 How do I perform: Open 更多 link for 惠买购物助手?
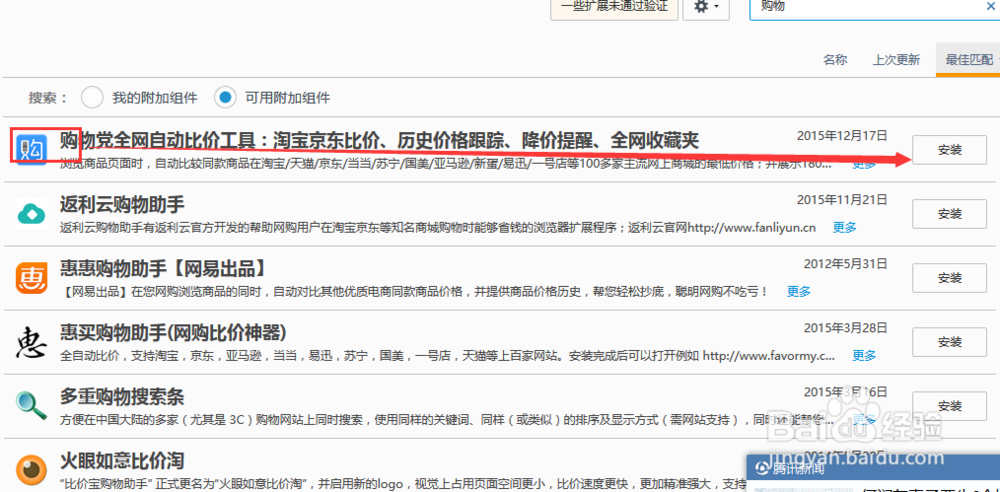(864, 355)
